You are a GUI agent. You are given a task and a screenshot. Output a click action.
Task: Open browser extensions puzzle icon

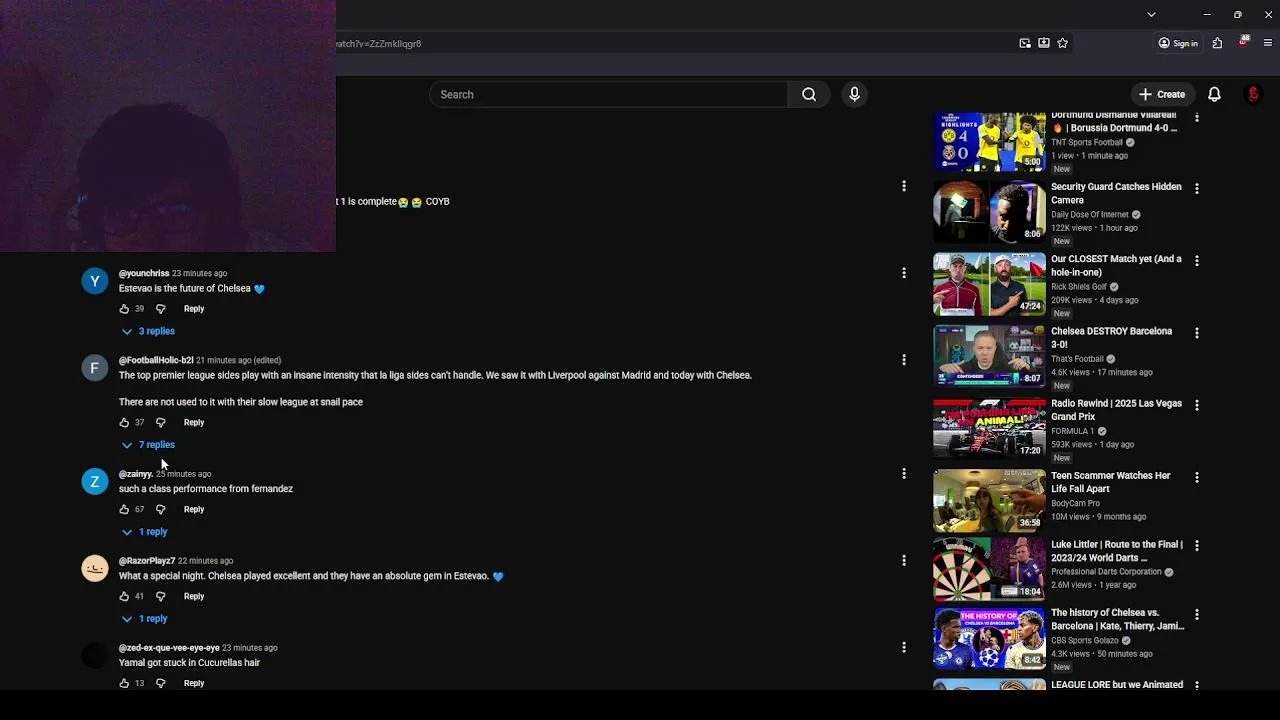(1217, 43)
